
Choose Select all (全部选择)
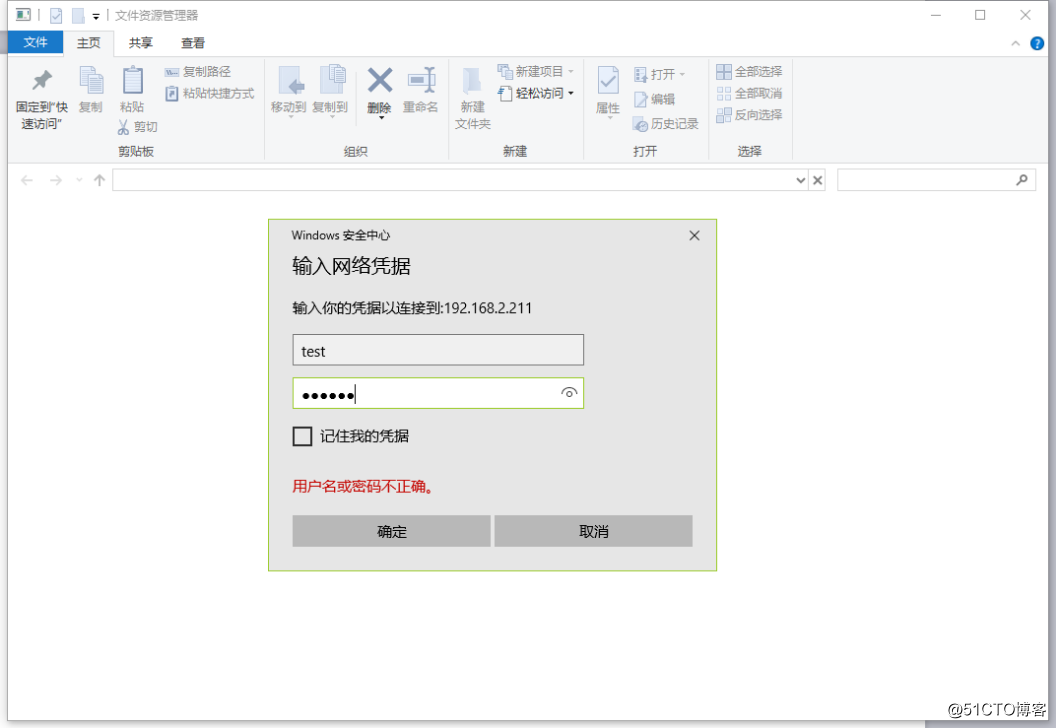[x=750, y=71]
